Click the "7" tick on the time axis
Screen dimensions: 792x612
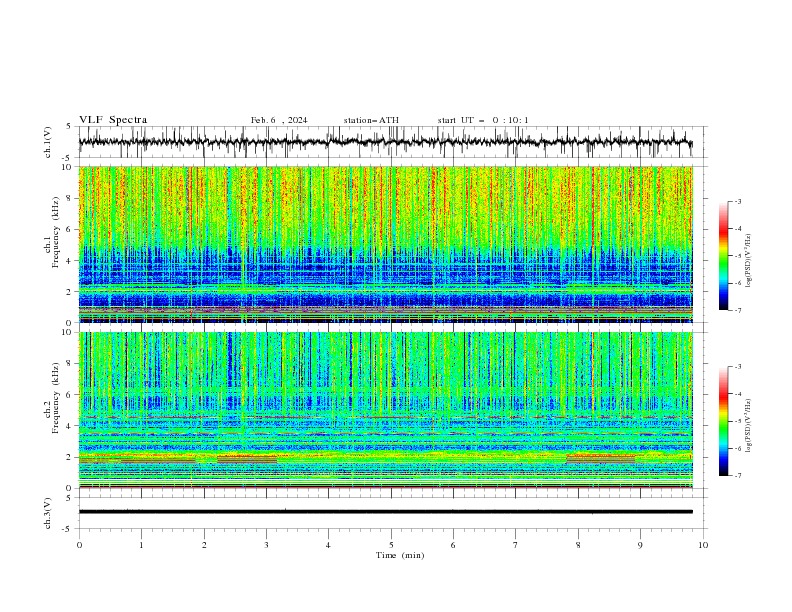(516, 545)
